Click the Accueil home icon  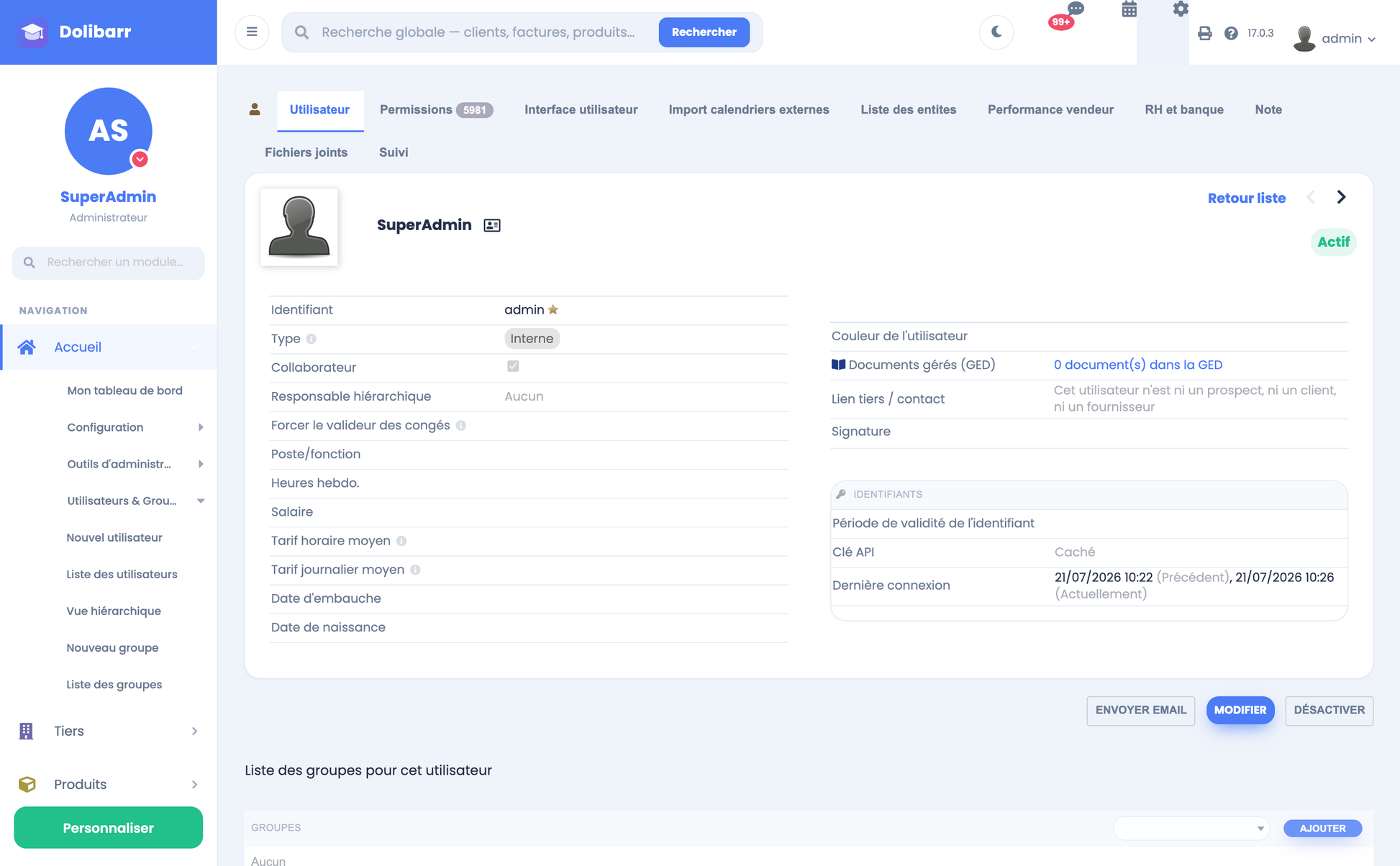[27, 347]
